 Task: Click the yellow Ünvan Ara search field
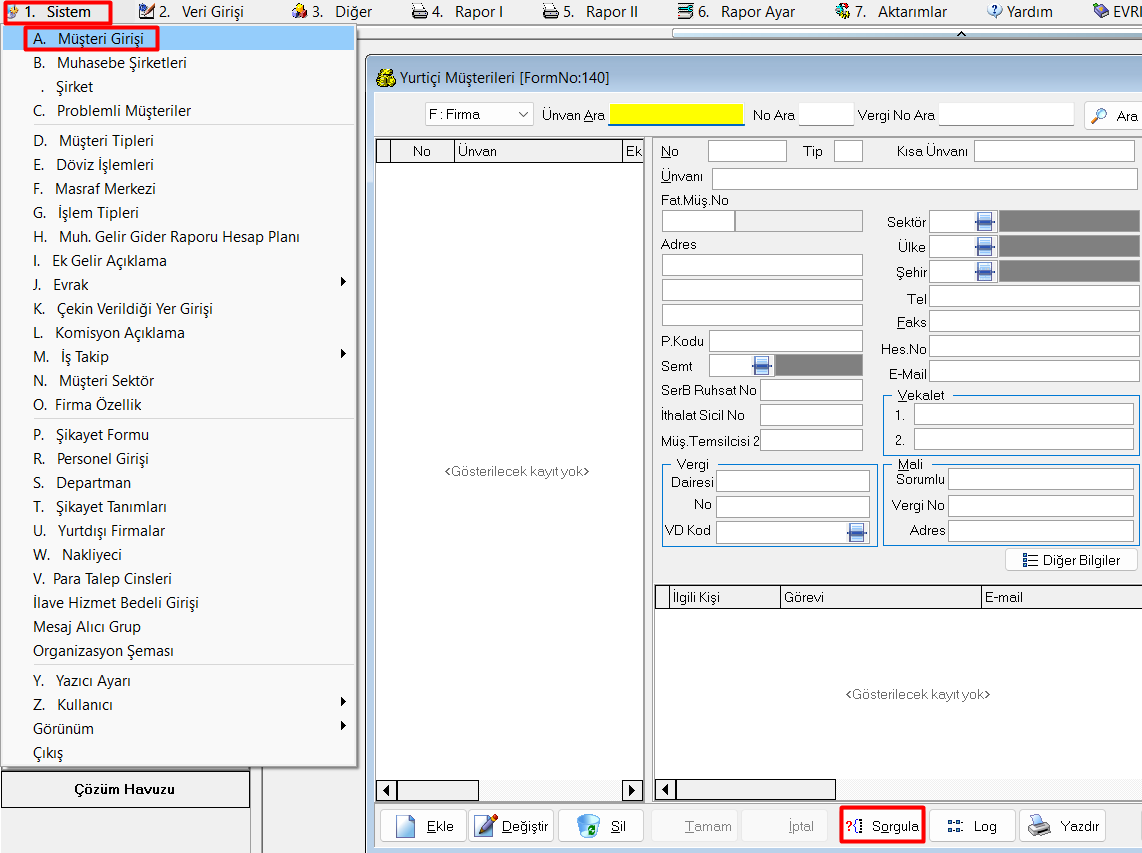(x=676, y=115)
